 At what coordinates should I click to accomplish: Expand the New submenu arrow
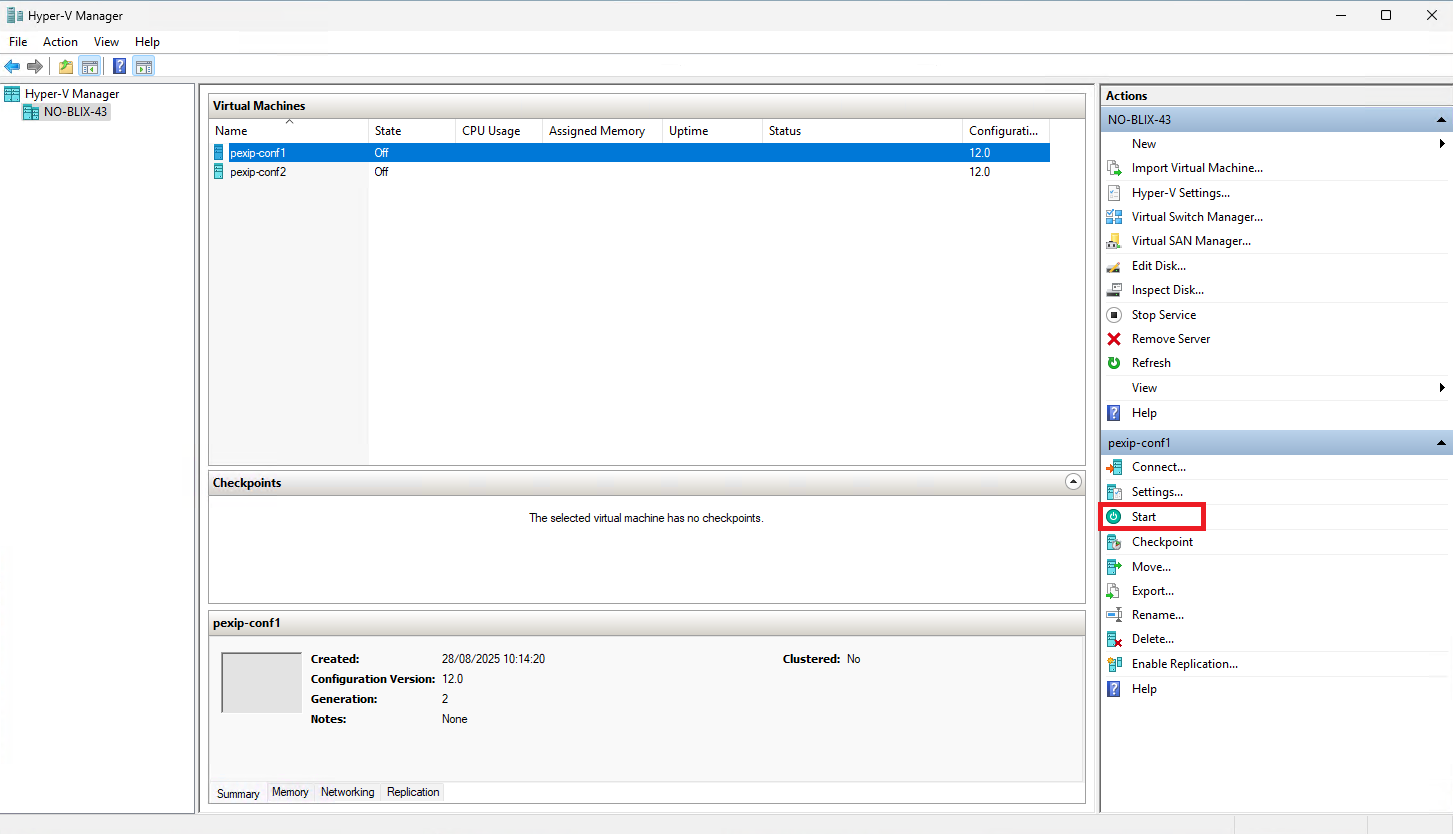[1442, 144]
